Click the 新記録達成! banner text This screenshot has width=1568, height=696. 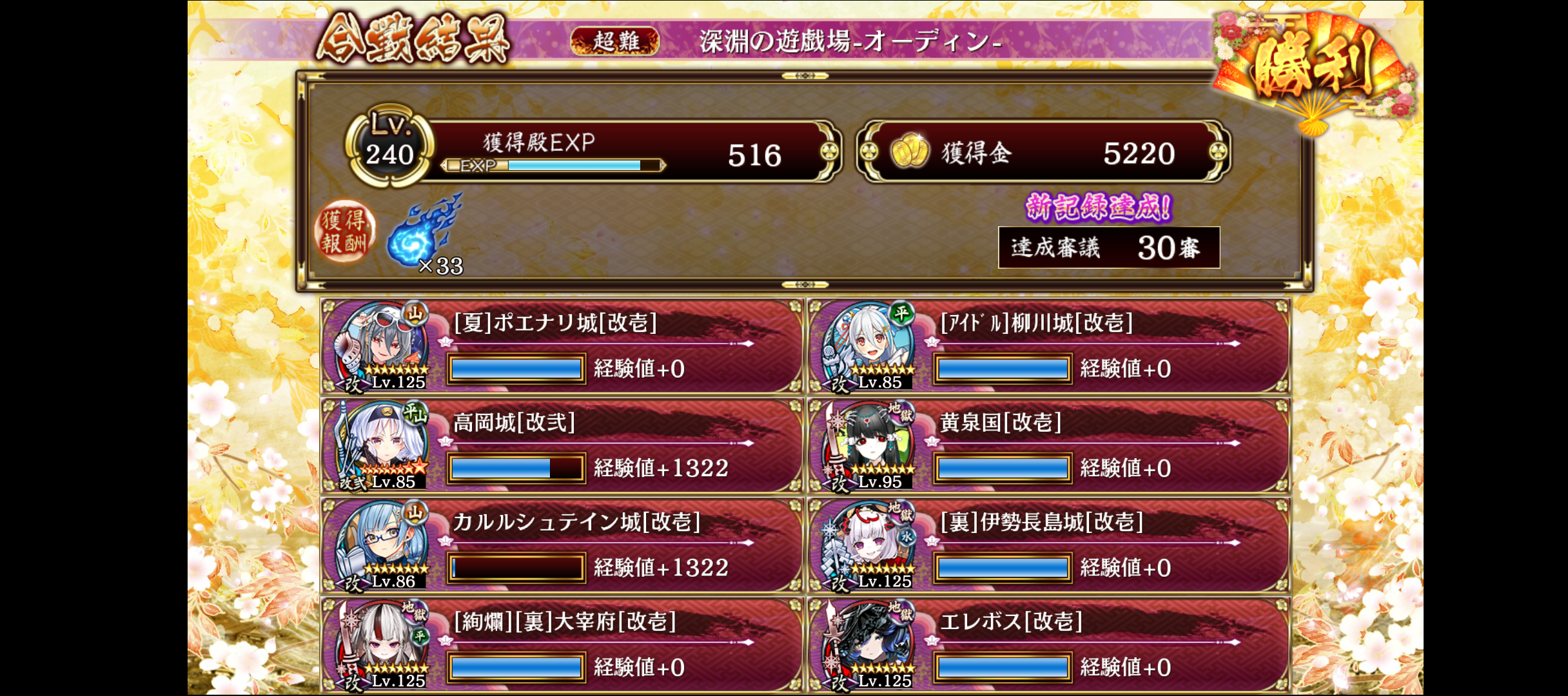[1099, 208]
